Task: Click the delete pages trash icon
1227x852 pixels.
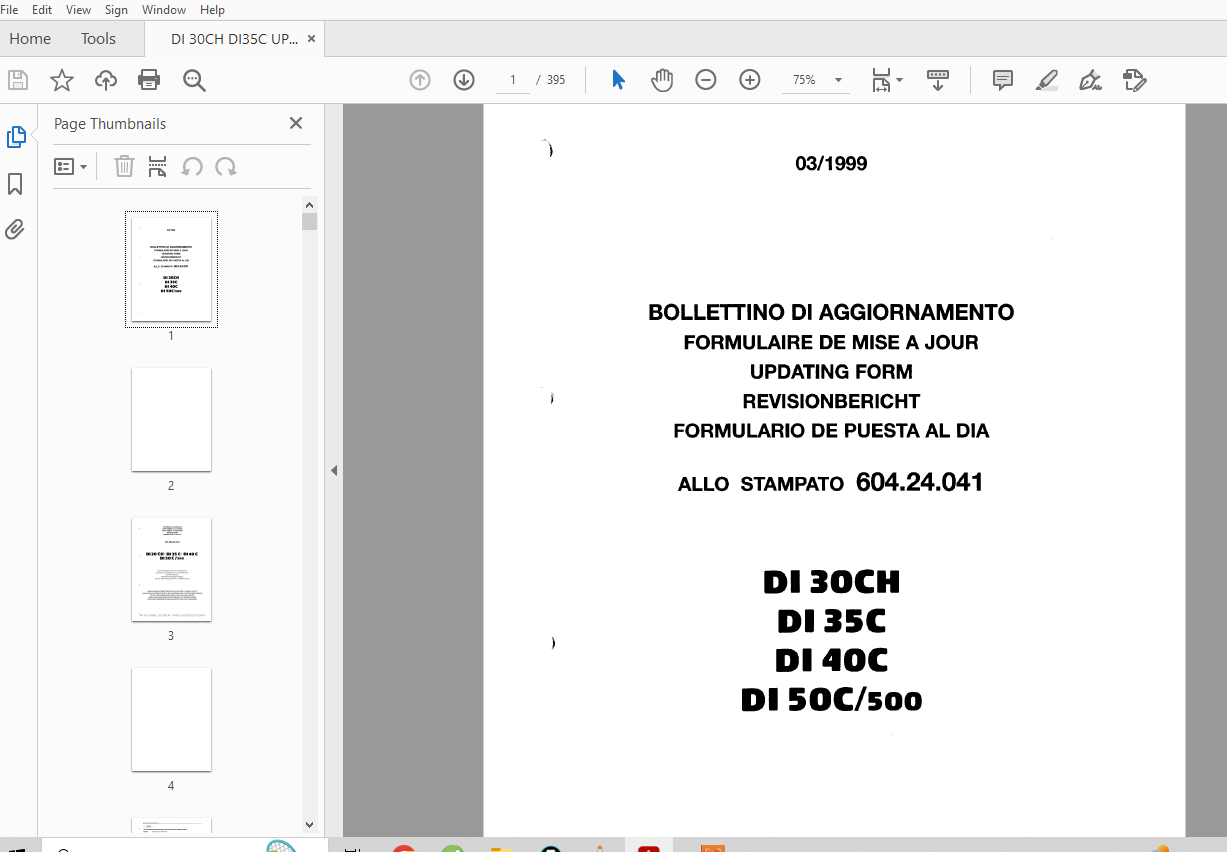Action: tap(124, 166)
